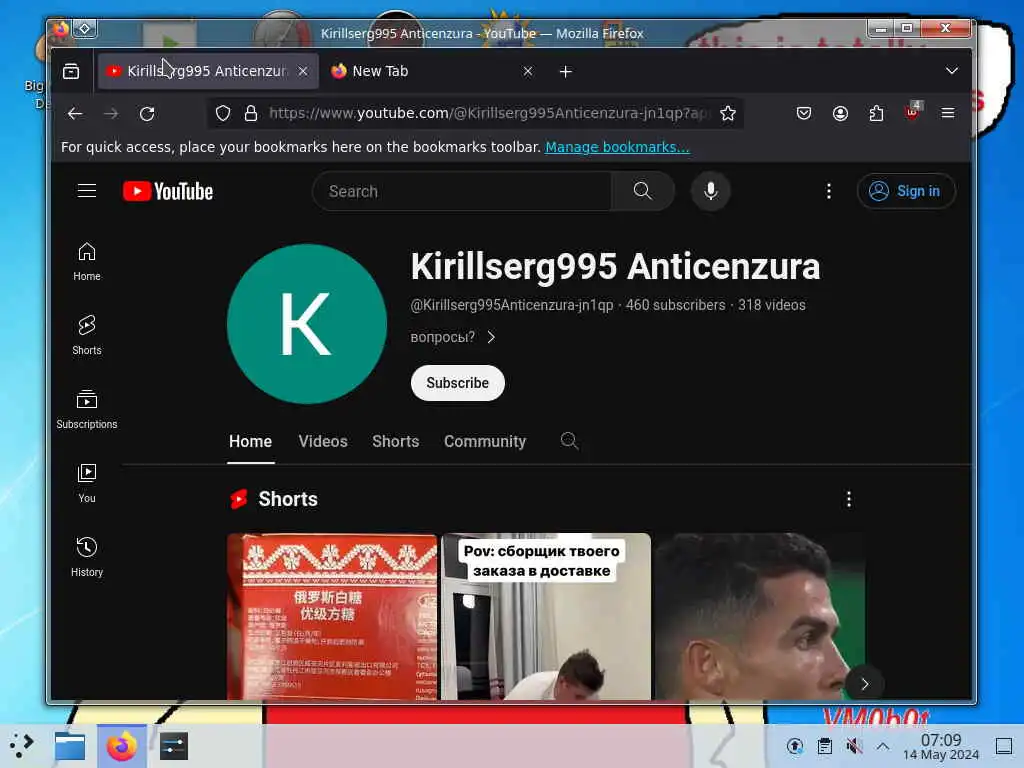Open the Firefox View icon

(71, 71)
